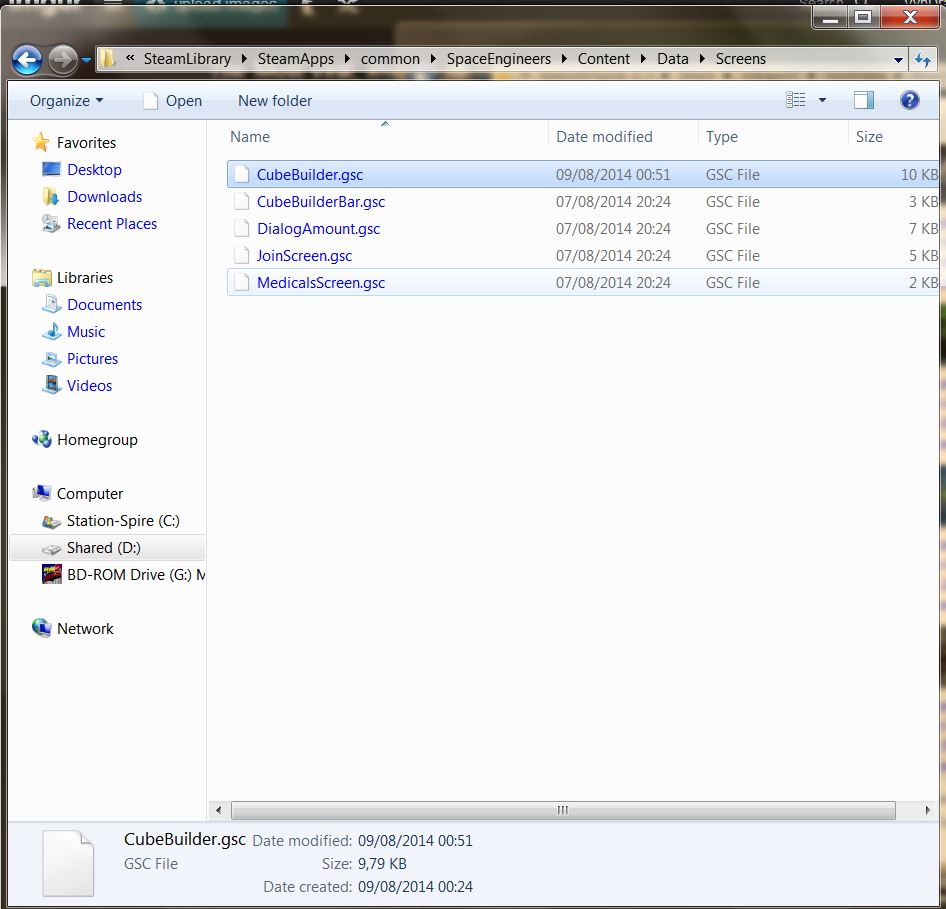The image size is (946, 909).
Task: Open the Organize menu
Action: point(66,101)
